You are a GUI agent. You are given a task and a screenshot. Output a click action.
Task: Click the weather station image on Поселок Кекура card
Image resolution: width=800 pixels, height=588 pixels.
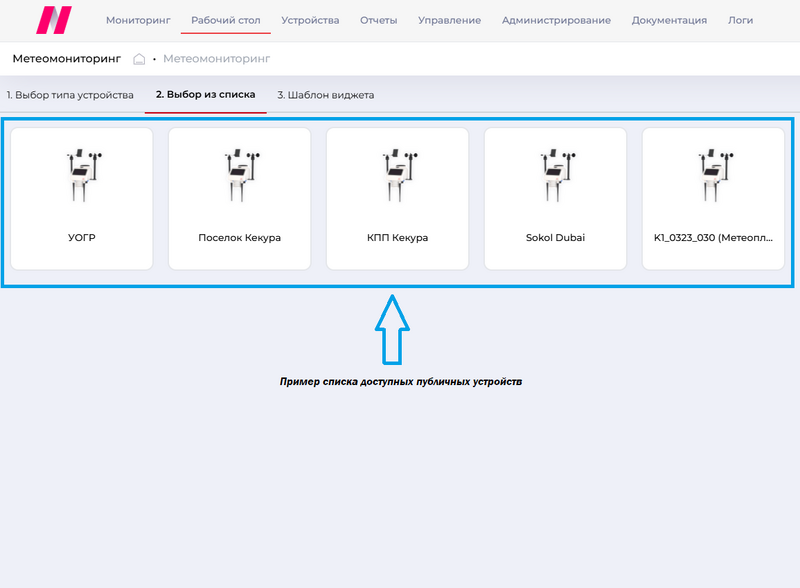(240, 175)
